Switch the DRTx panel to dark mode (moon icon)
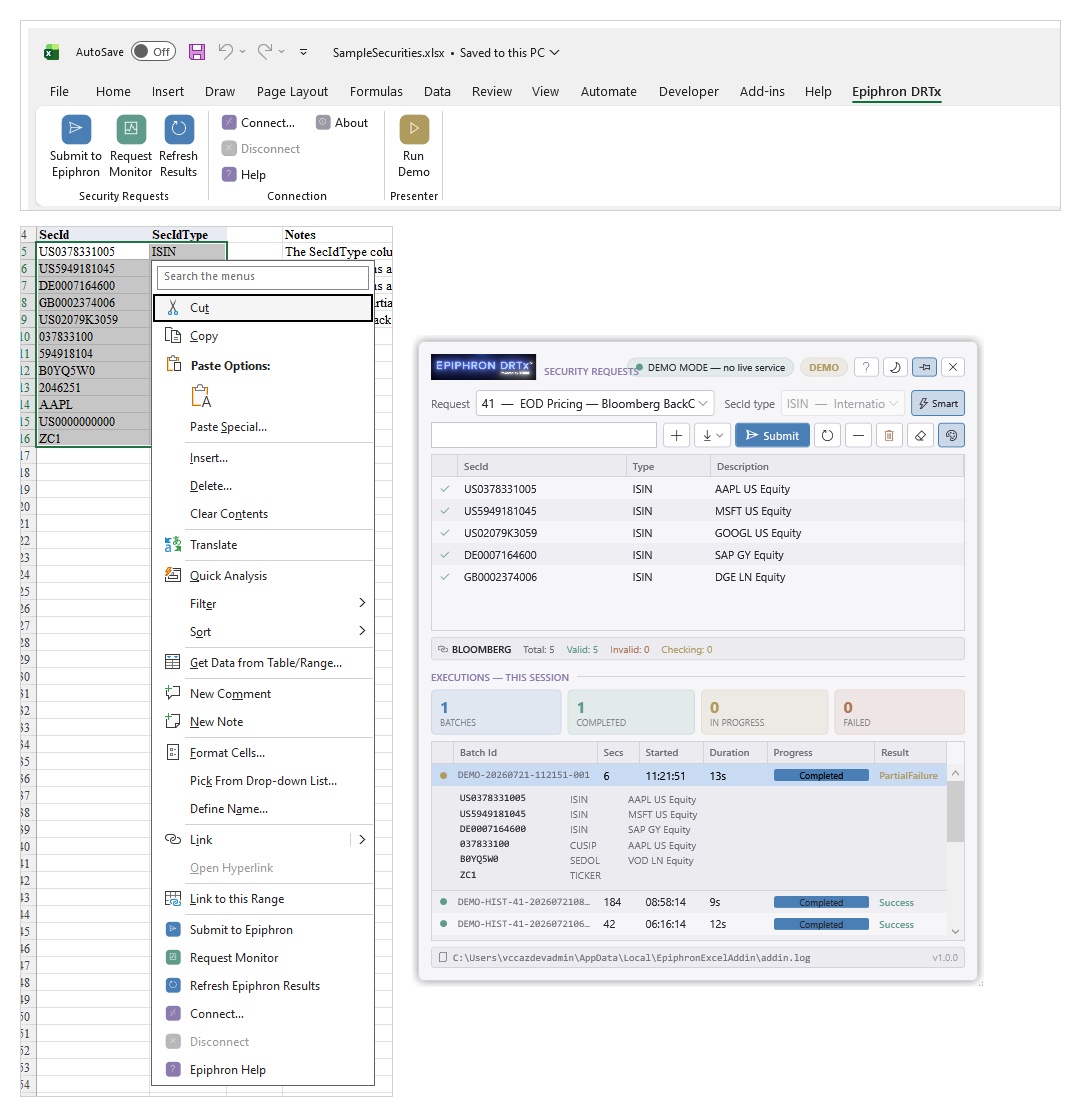The width and height of the screenshot is (1080, 1116). 895,367
